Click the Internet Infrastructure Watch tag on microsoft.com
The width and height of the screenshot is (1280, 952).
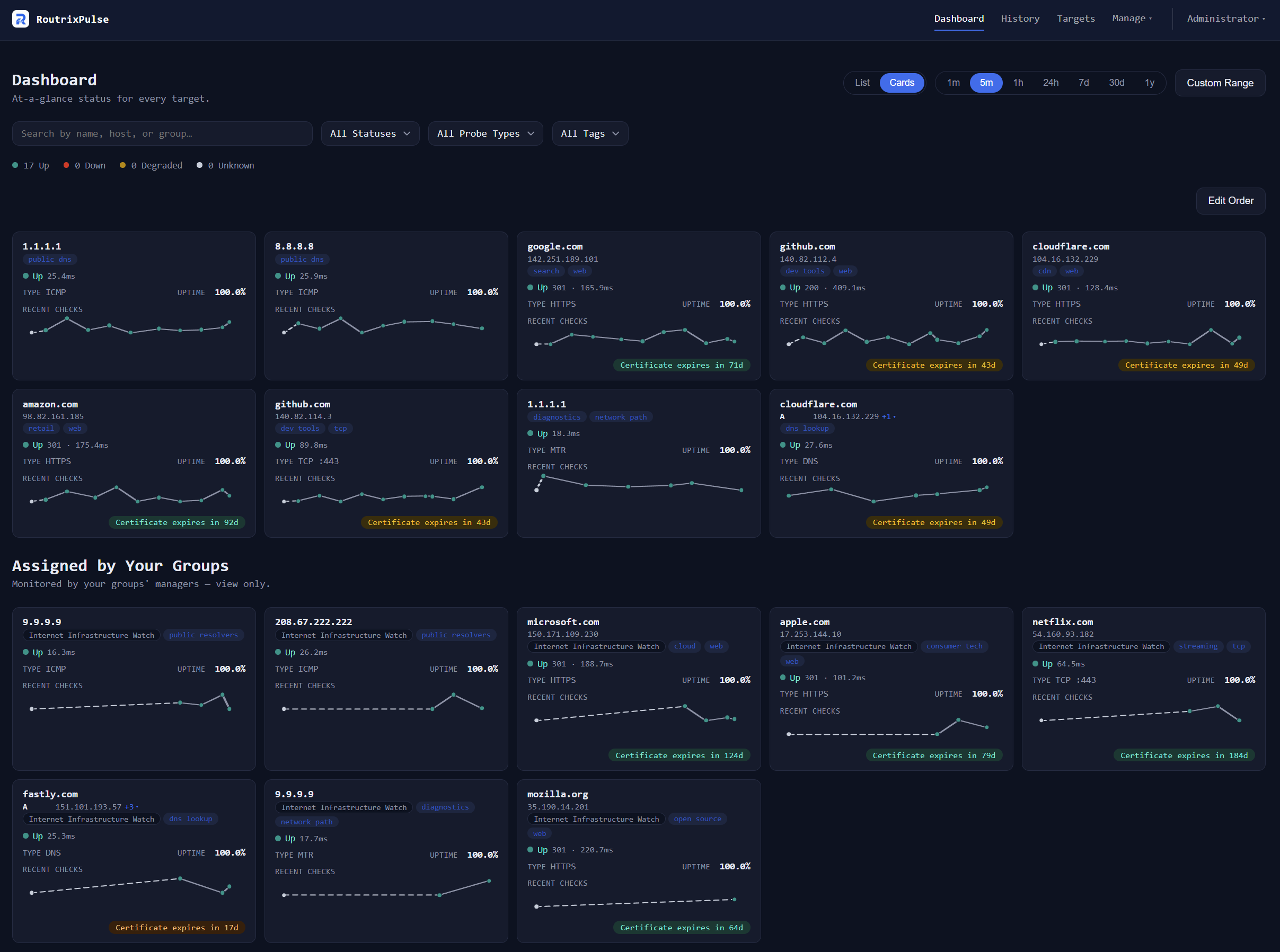[596, 646]
